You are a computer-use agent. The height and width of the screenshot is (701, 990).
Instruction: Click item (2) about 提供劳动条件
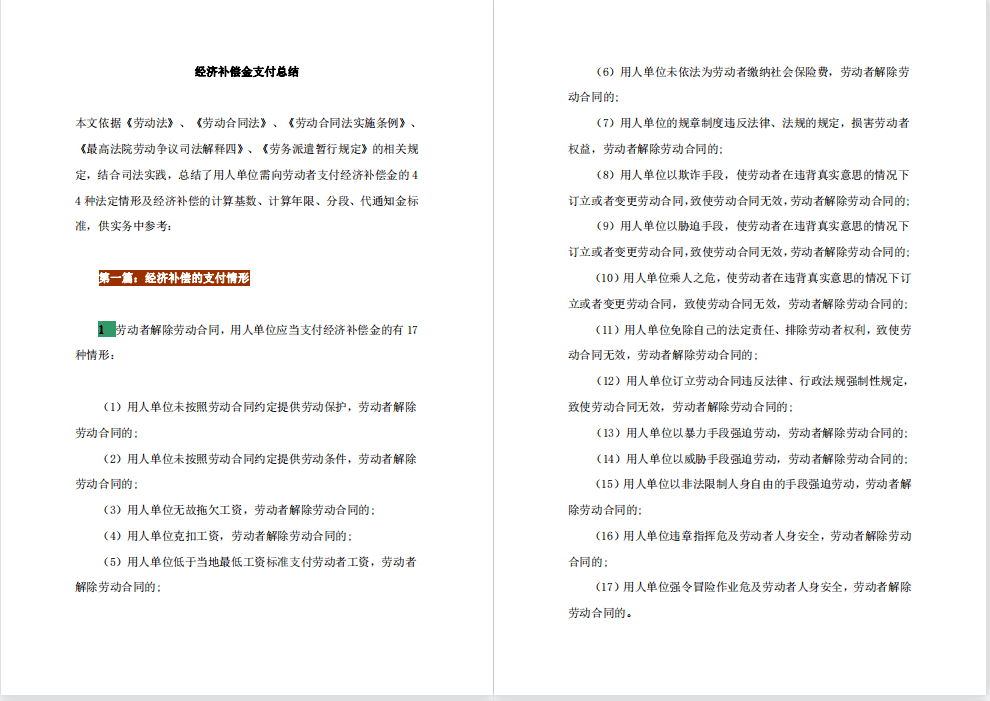coord(259,459)
